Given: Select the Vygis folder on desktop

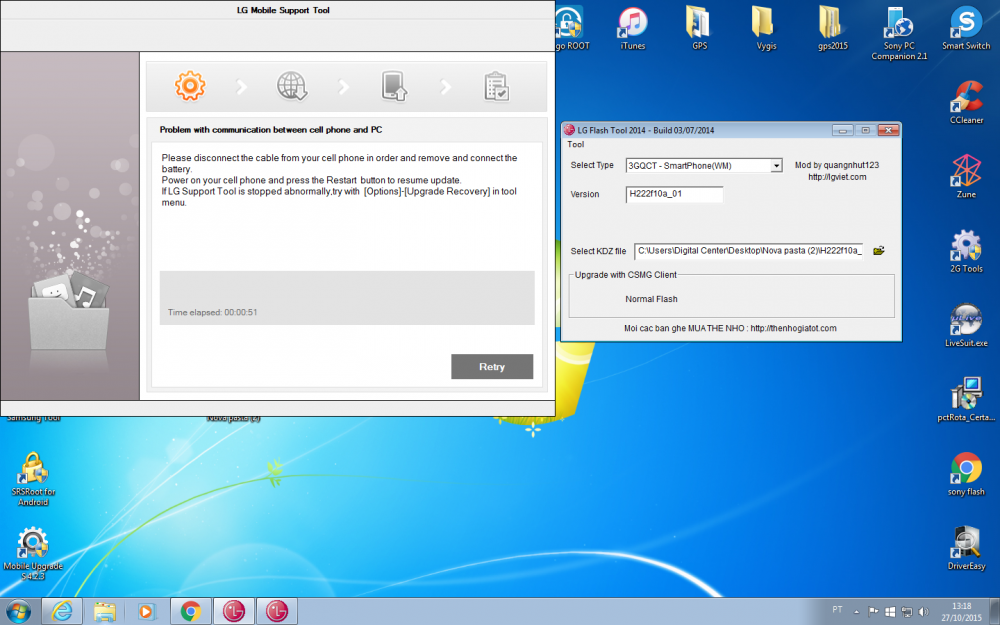Looking at the screenshot, I should [766, 28].
